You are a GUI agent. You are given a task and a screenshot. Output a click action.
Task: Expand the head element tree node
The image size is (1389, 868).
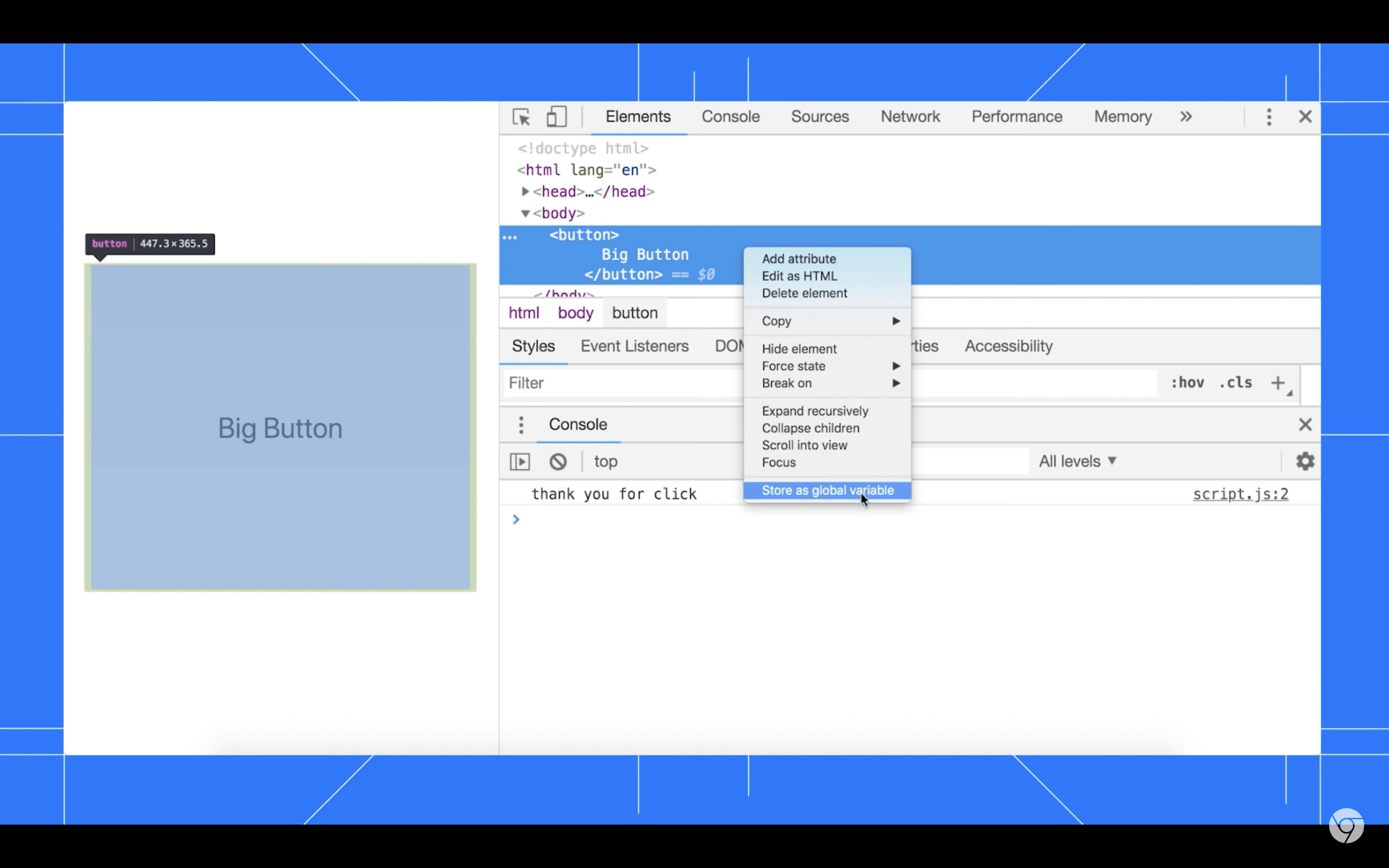point(524,191)
